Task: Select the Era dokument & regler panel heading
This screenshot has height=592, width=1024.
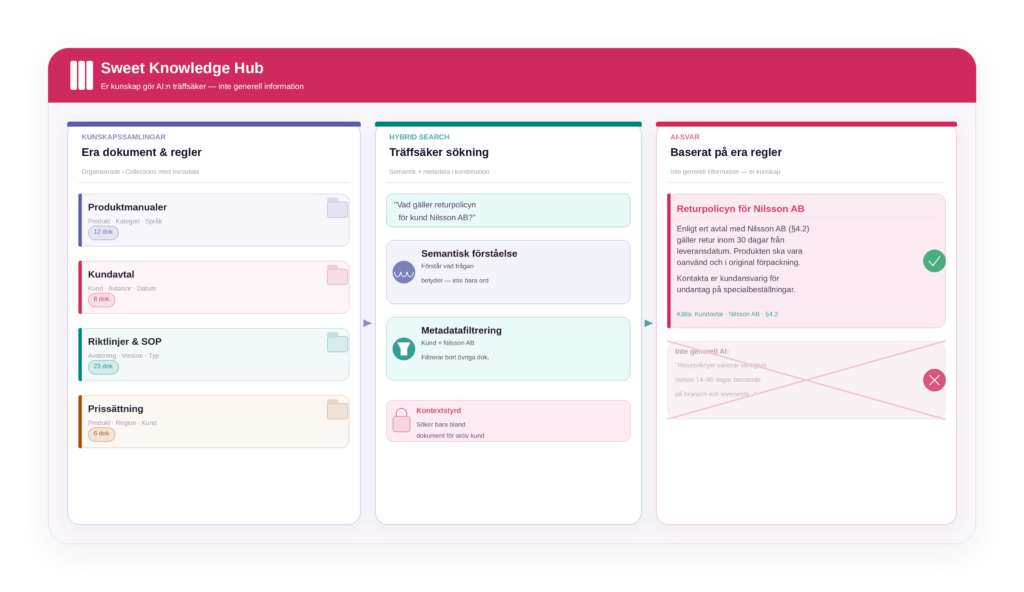Action: 141,152
